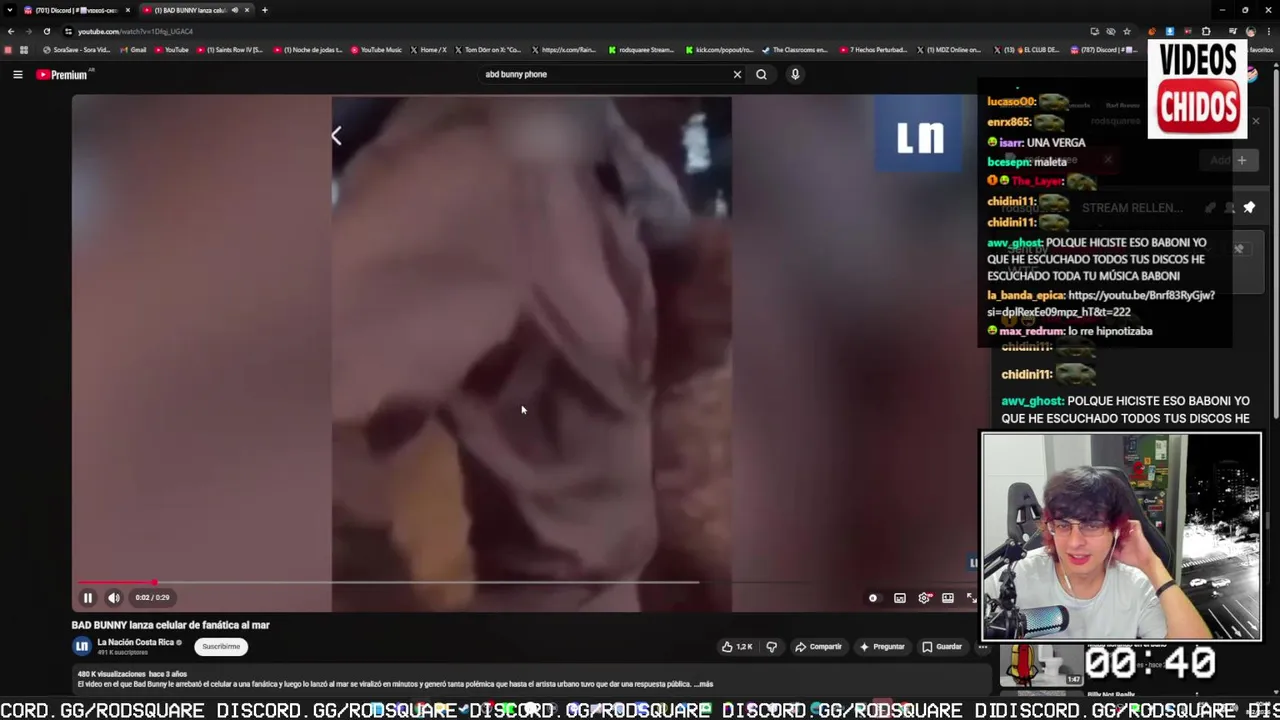Open the MDZ Online bookmark
This screenshot has height=720, width=1280.
pyautogui.click(x=949, y=50)
